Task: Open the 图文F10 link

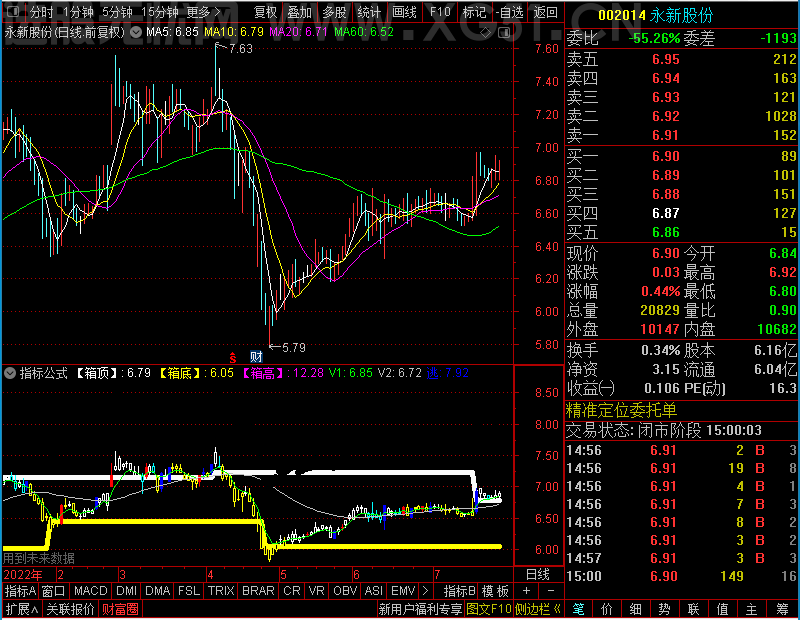Action: point(489,609)
